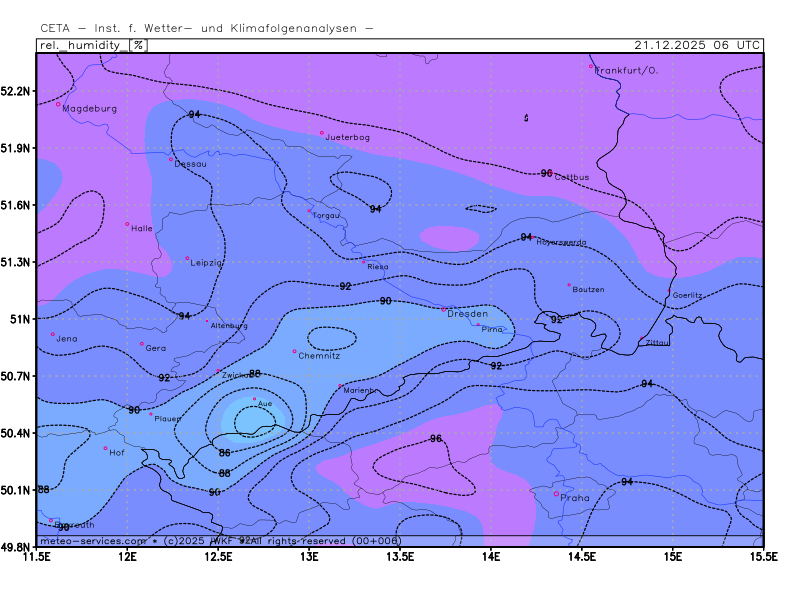This screenshot has width=800, height=600.
Task: Click the % unit box
Action: click(139, 45)
